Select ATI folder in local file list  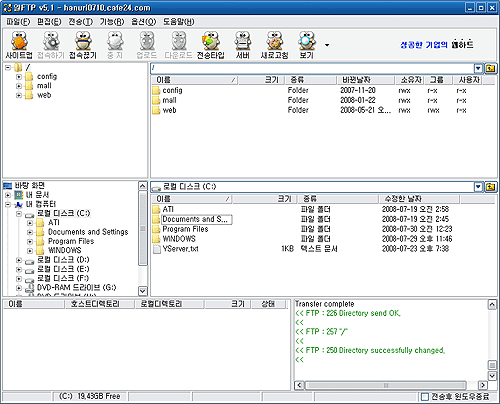[x=168, y=209]
